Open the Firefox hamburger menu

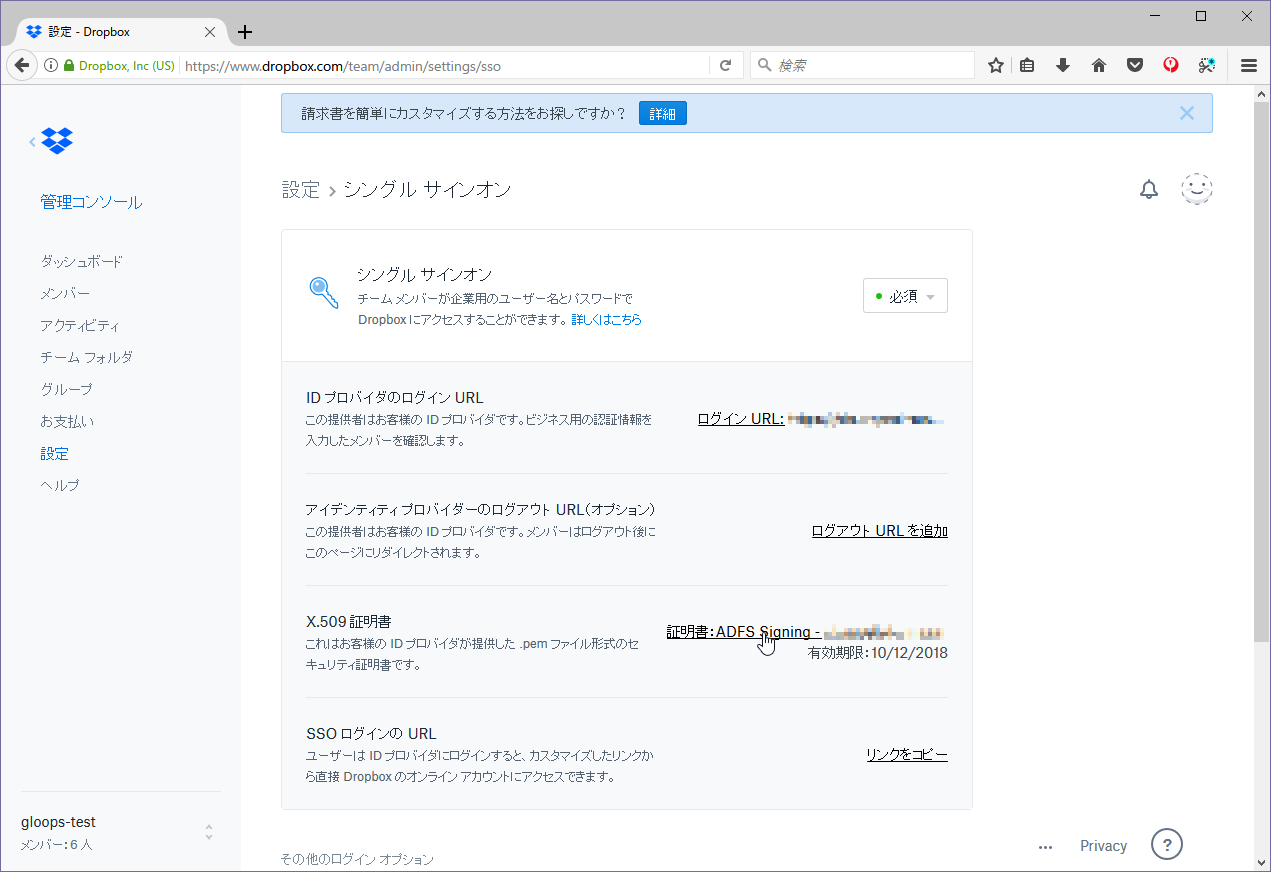(x=1249, y=65)
